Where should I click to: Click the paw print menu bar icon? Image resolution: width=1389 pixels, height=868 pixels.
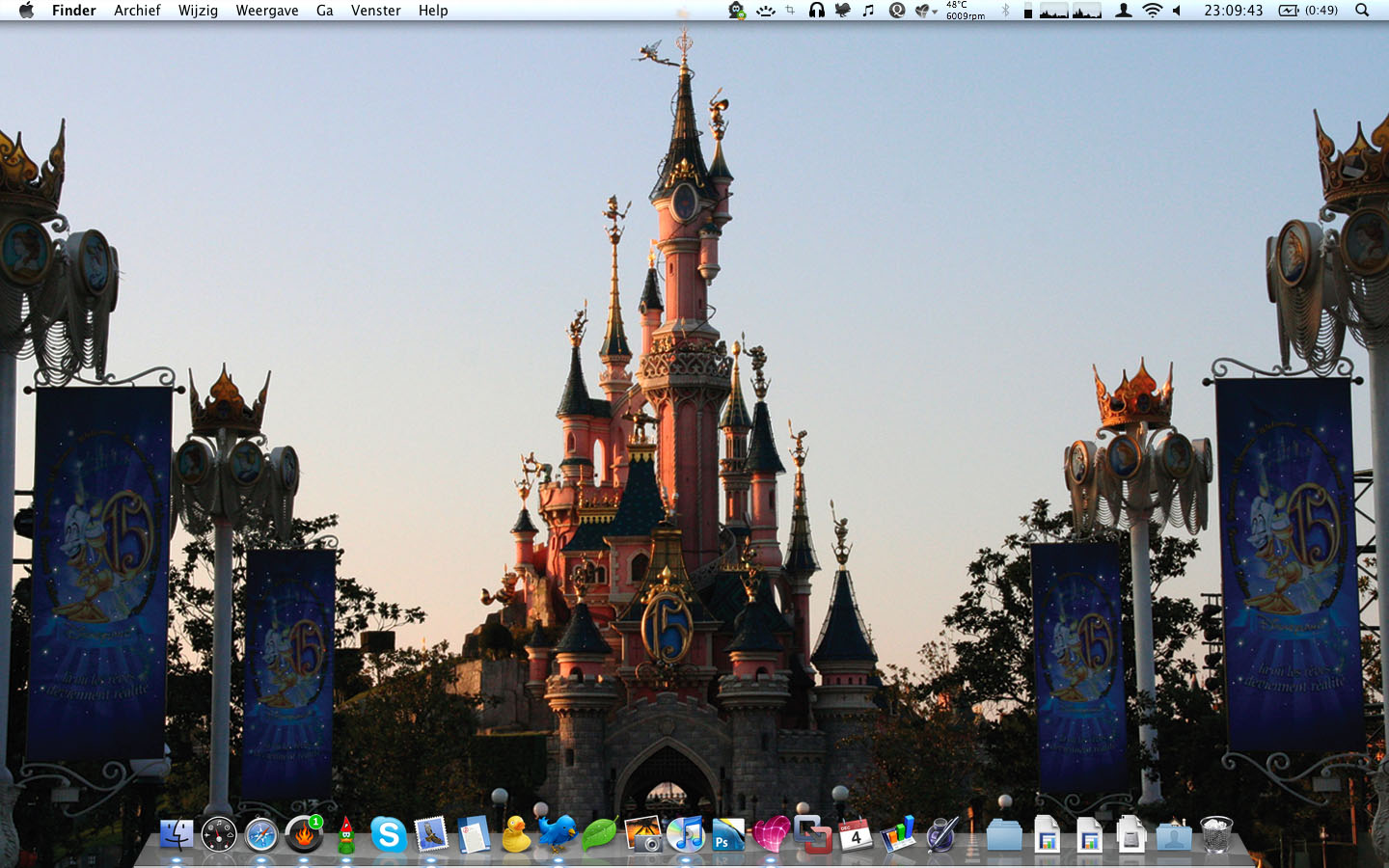point(766,11)
